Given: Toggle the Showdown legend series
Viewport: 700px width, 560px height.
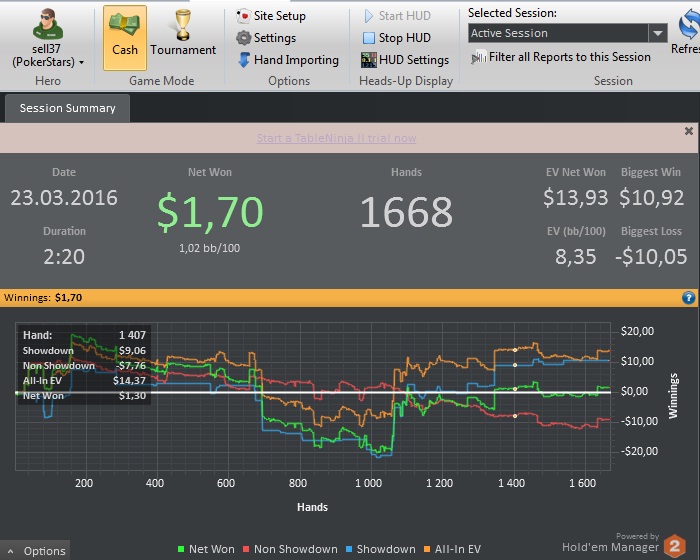Looking at the screenshot, I should [x=381, y=549].
